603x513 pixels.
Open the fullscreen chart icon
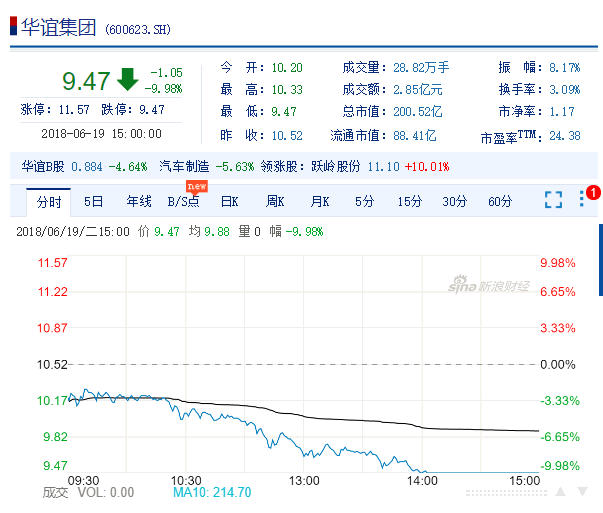pos(553,200)
